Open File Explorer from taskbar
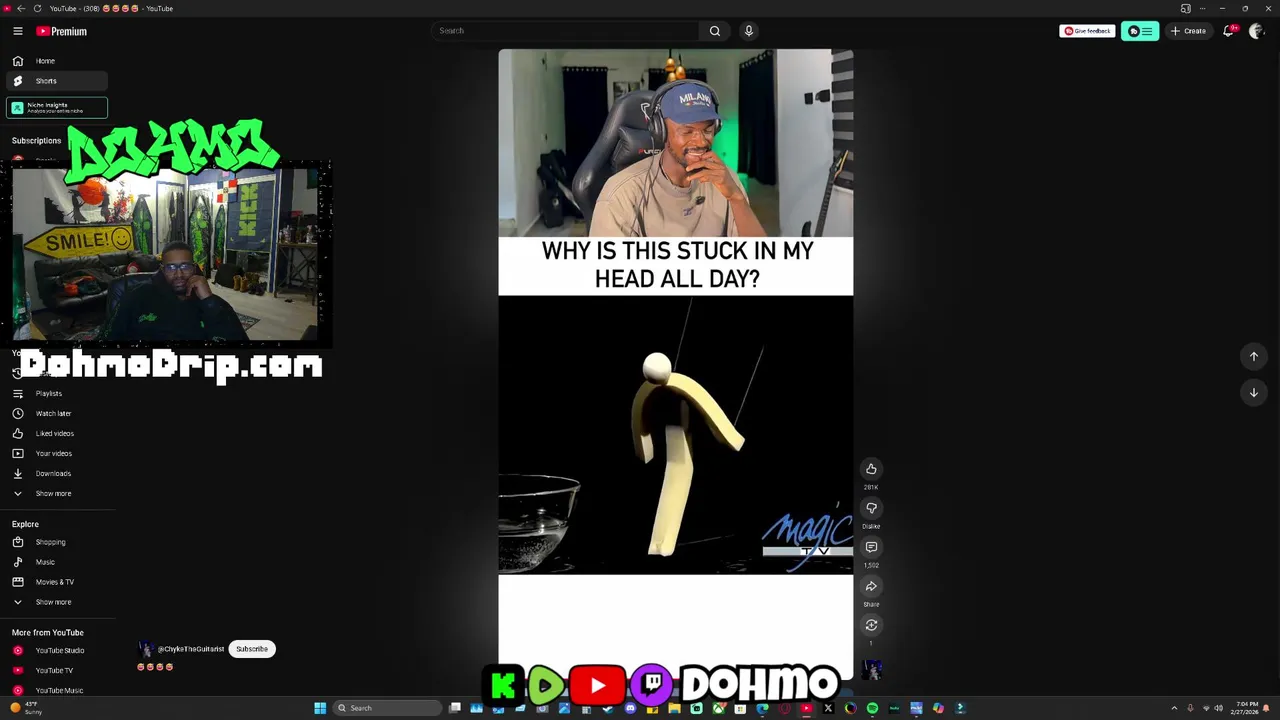Viewport: 1280px width, 720px height. coord(675,708)
